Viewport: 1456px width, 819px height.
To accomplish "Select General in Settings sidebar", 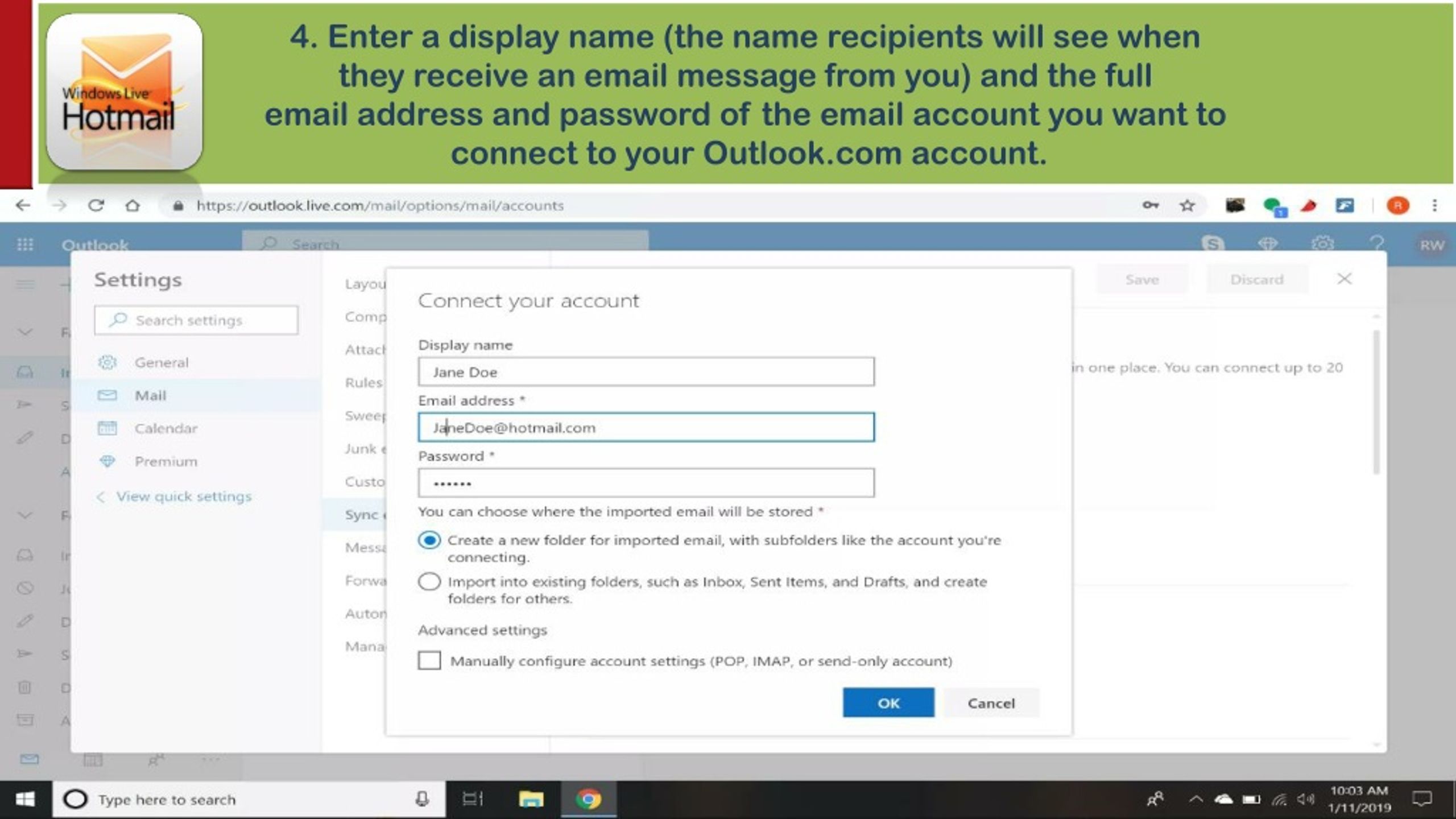I will click(x=196, y=362).
